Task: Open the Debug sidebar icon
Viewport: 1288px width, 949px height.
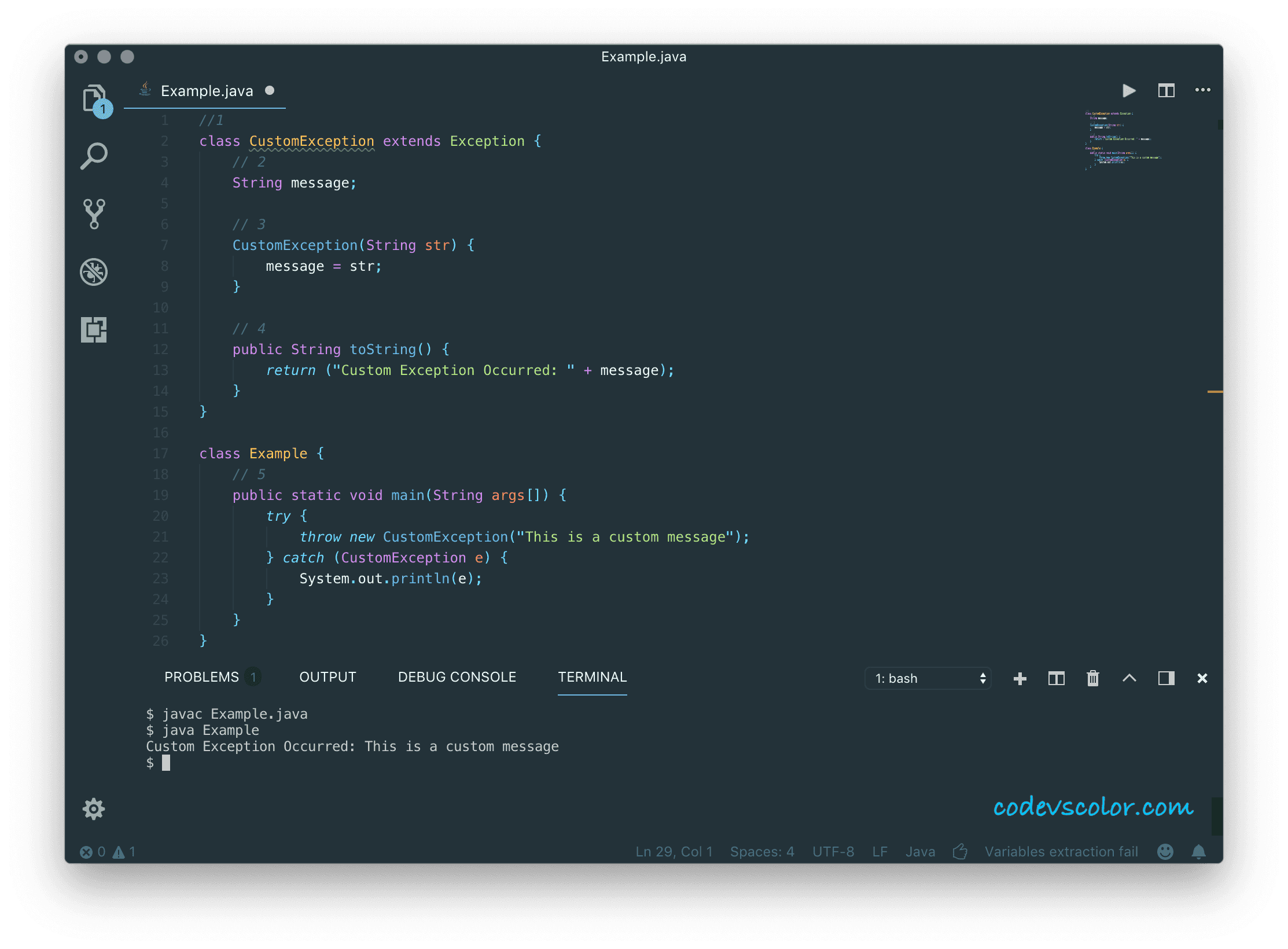Action: click(x=94, y=271)
